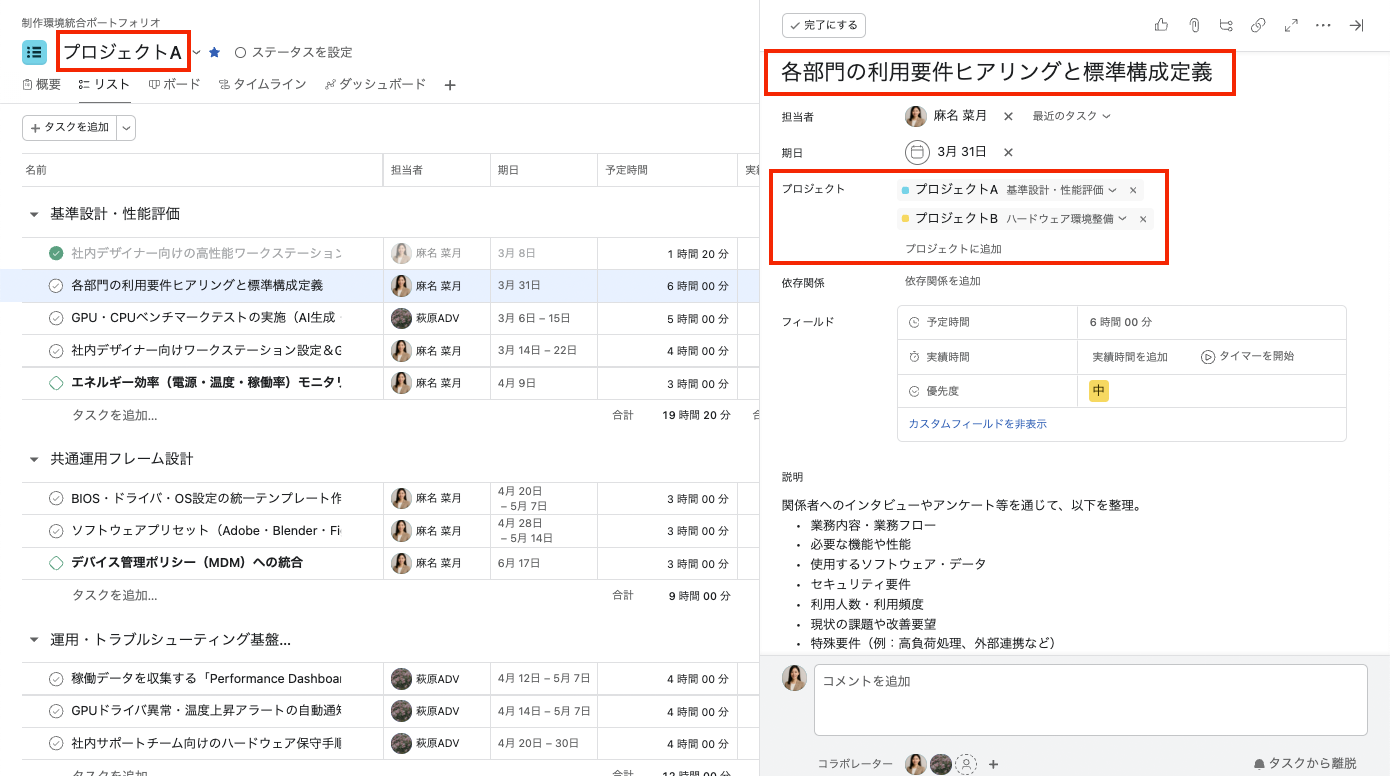The image size is (1390, 776).
Task: Switch to the タイムライン tab
Action: (262, 84)
